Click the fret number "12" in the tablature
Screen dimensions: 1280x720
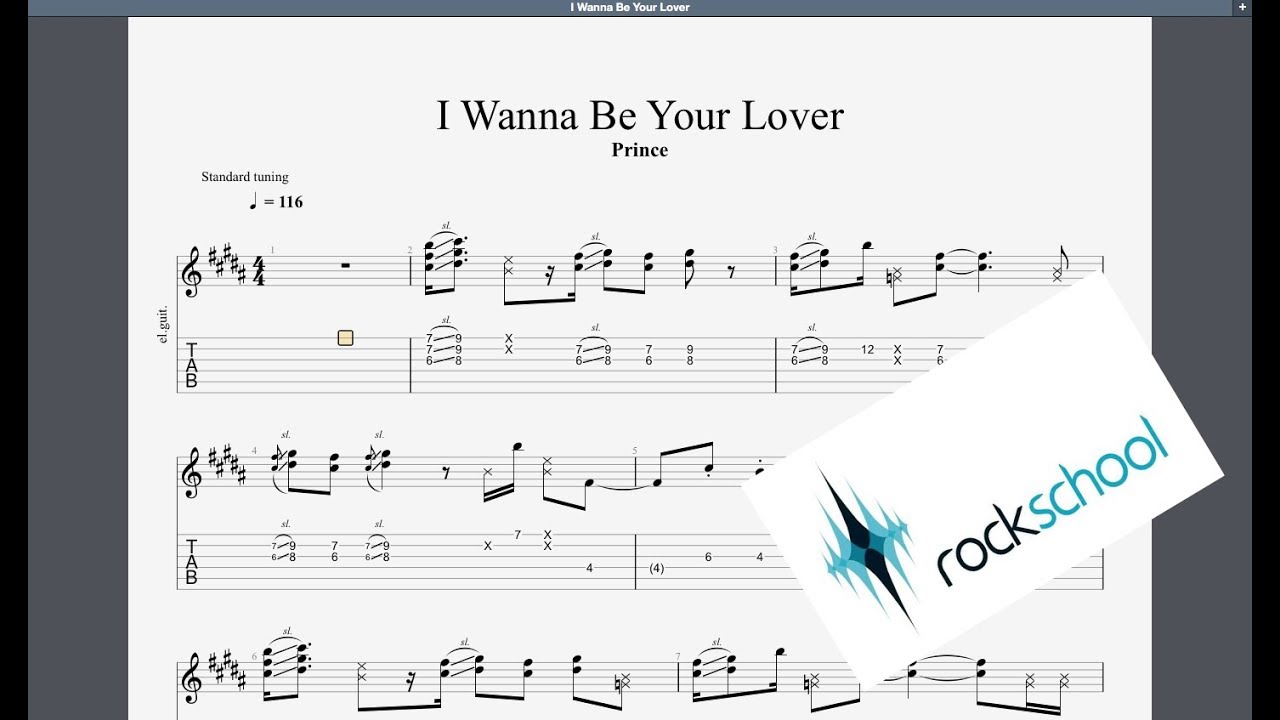coord(867,350)
